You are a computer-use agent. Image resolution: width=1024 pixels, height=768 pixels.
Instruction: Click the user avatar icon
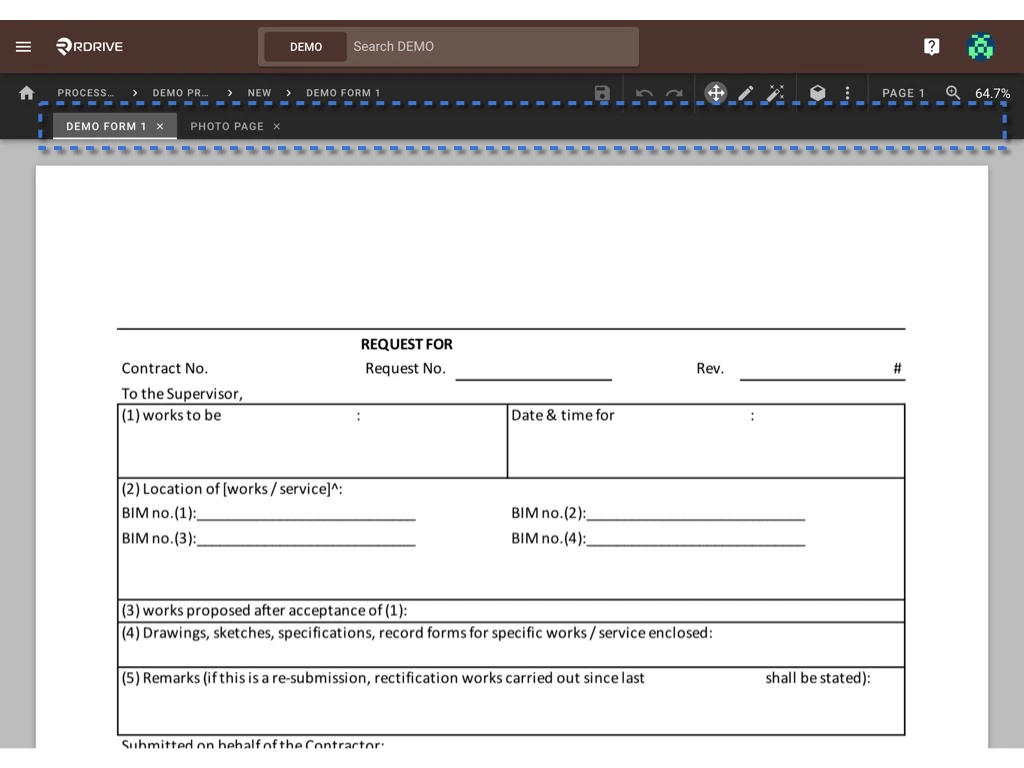point(980,46)
